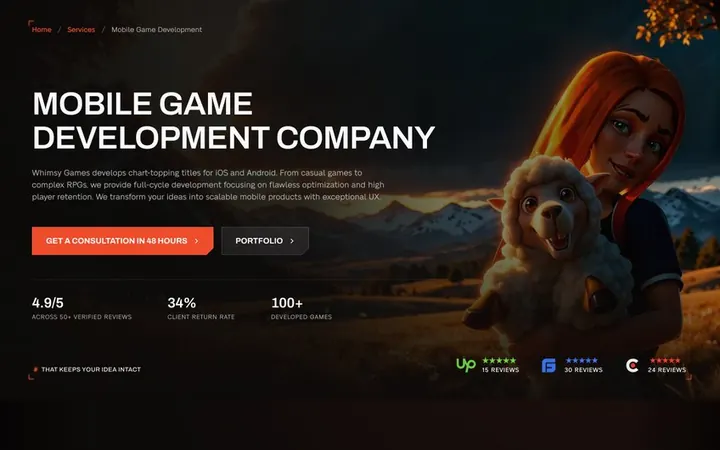Open the Portfolio button
The height and width of the screenshot is (450, 720).
[x=265, y=241]
